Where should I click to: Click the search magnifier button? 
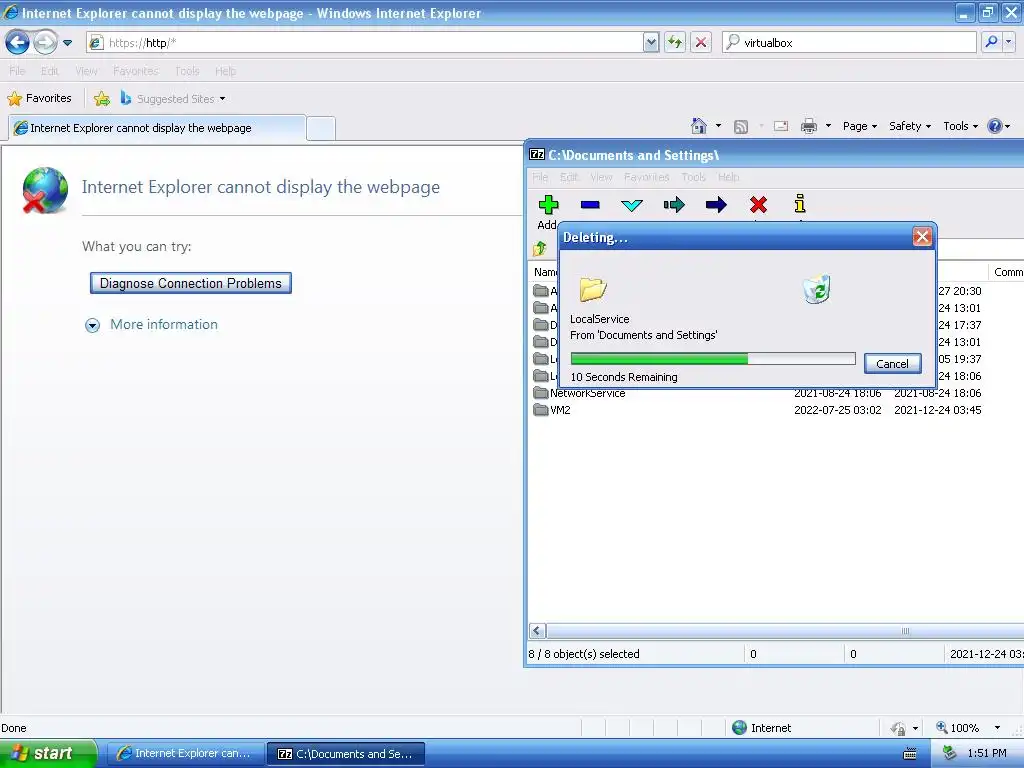(991, 42)
